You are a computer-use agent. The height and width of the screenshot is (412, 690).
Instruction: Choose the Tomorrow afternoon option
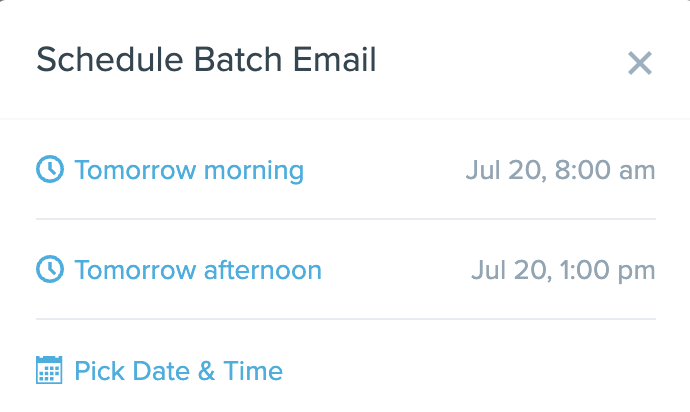[x=197, y=270]
